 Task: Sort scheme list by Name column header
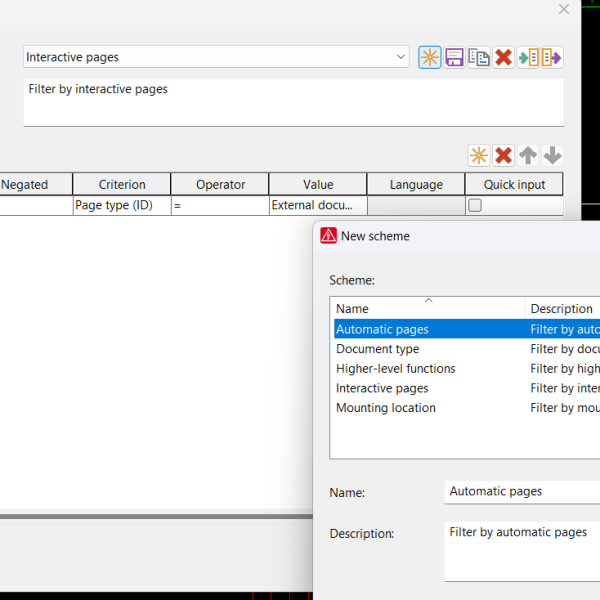(x=429, y=308)
